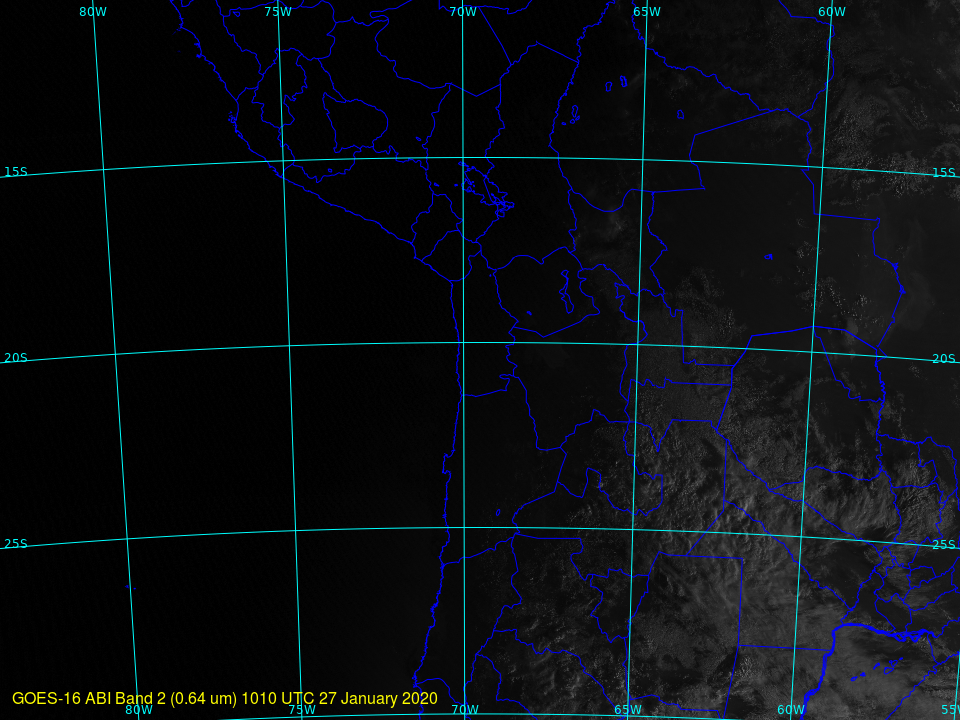Click the yellow GOES-16 ABI Band 2 caption
This screenshot has width=960, height=720.
pos(225,698)
